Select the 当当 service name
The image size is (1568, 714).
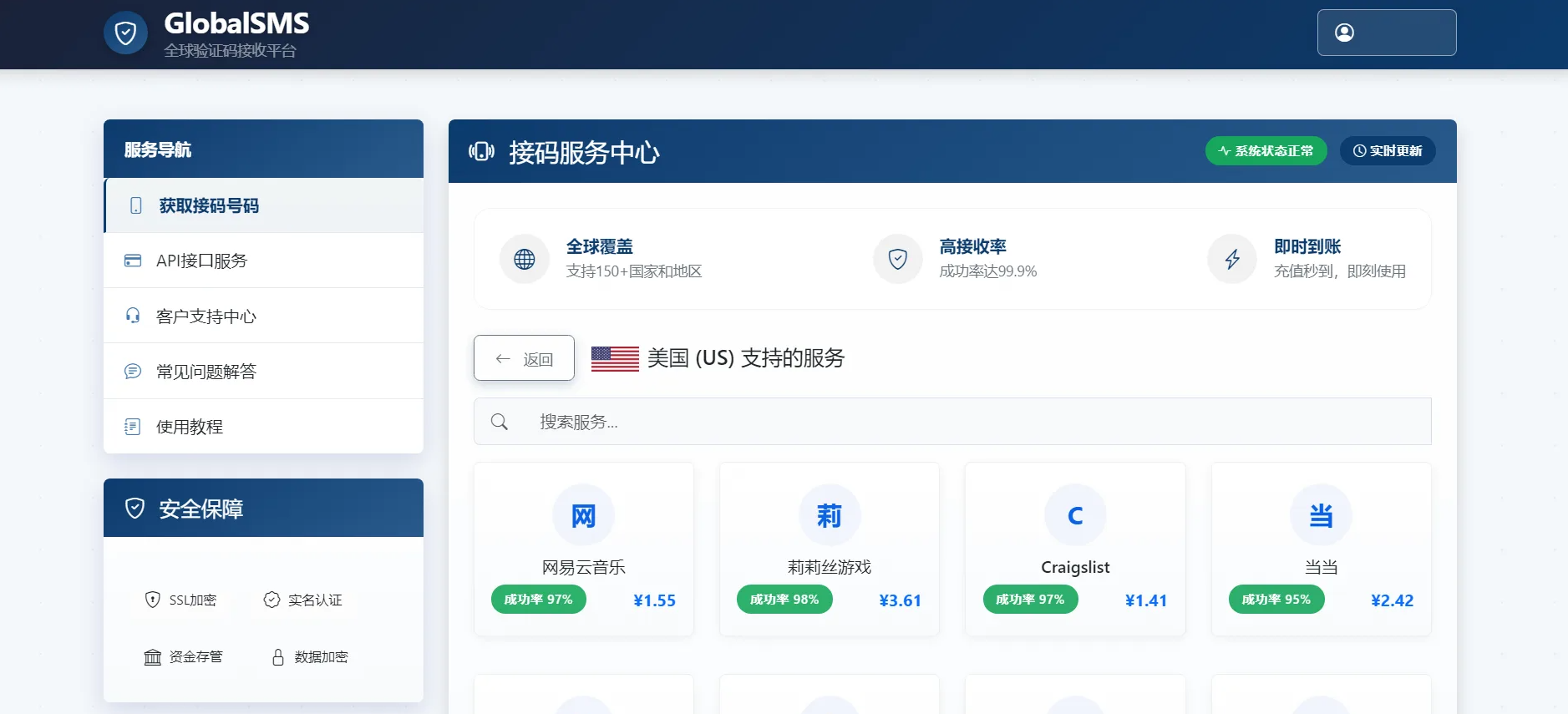[1321, 567]
